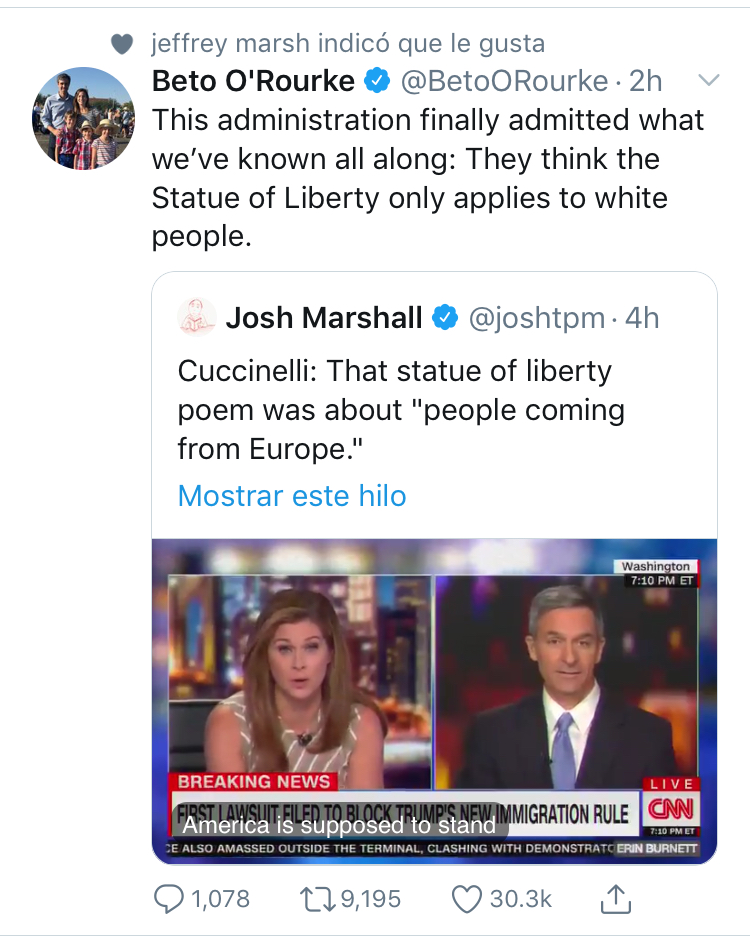Play the embedded CNN video clip

434,702
